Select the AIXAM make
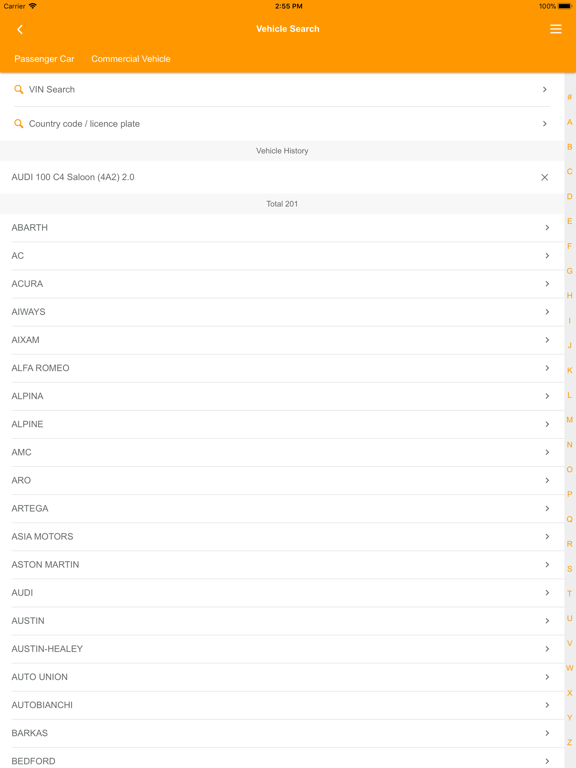The height and width of the screenshot is (768, 576). point(282,340)
